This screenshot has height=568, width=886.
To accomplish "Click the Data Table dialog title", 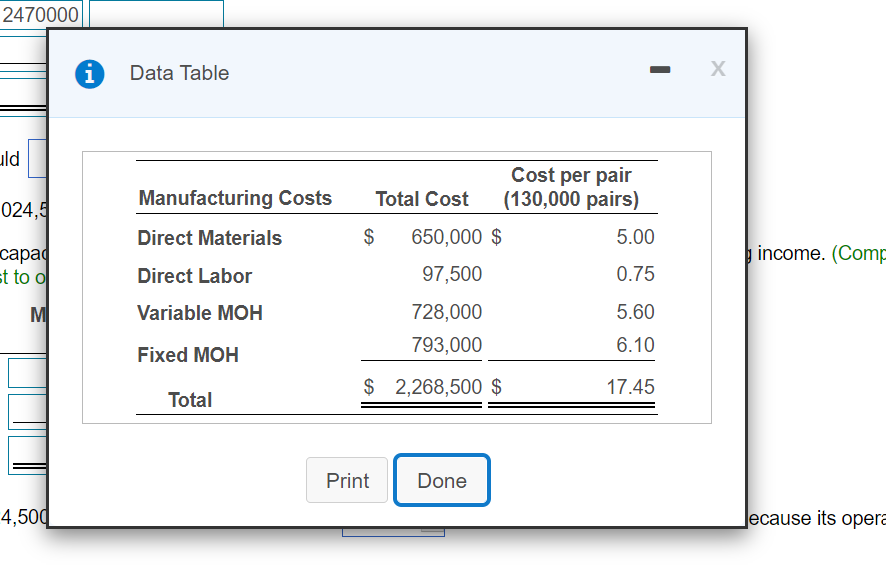I will click(x=180, y=73).
